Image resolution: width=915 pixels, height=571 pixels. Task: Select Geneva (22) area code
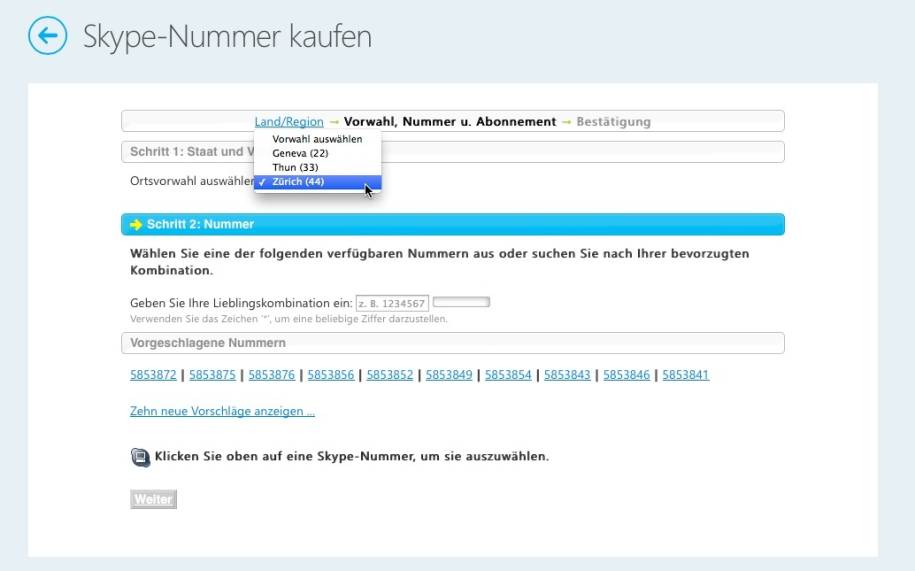317,153
